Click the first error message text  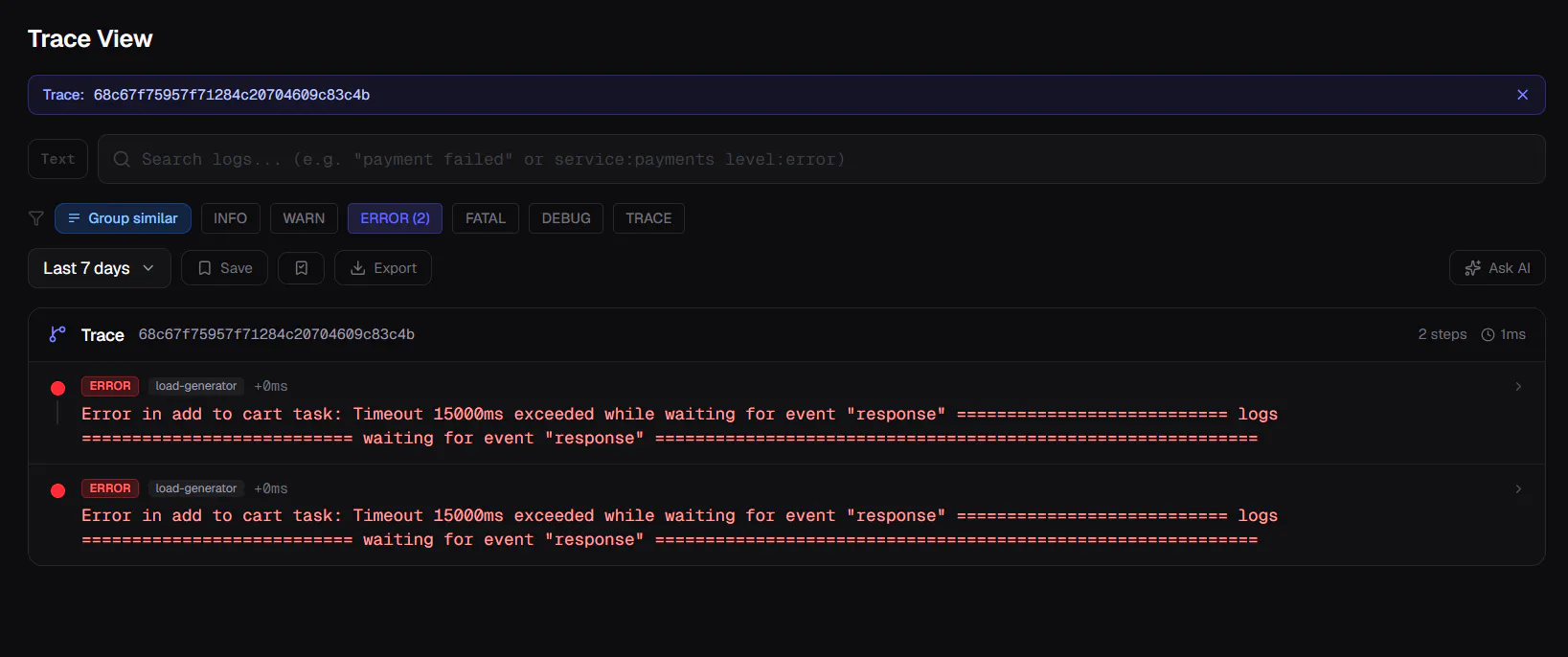coord(679,426)
